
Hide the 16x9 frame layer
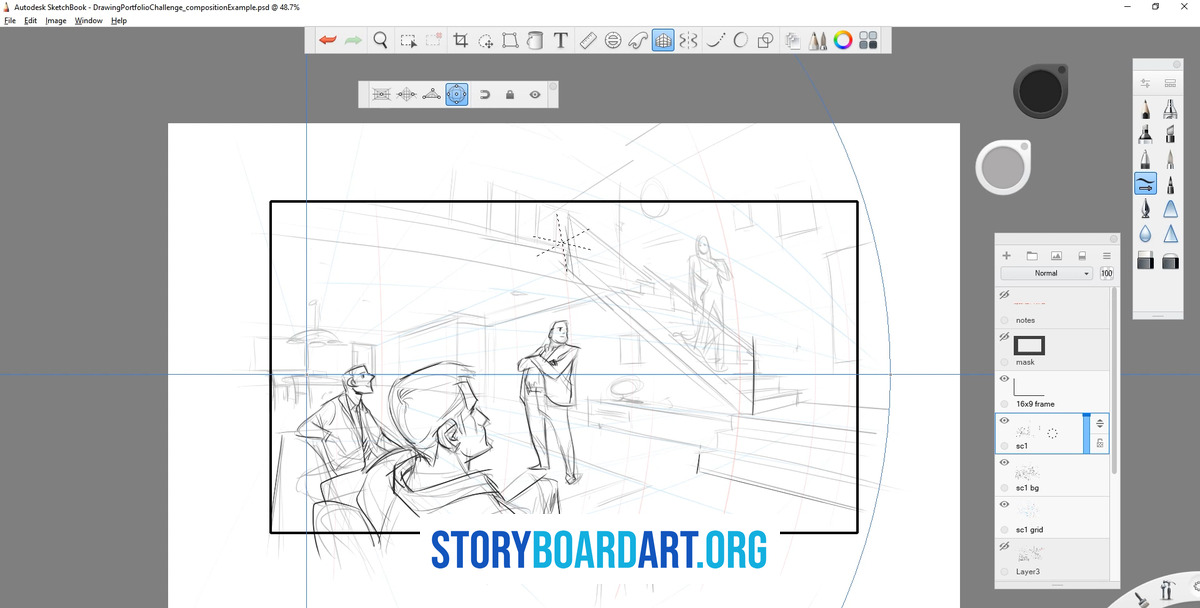coord(1004,379)
